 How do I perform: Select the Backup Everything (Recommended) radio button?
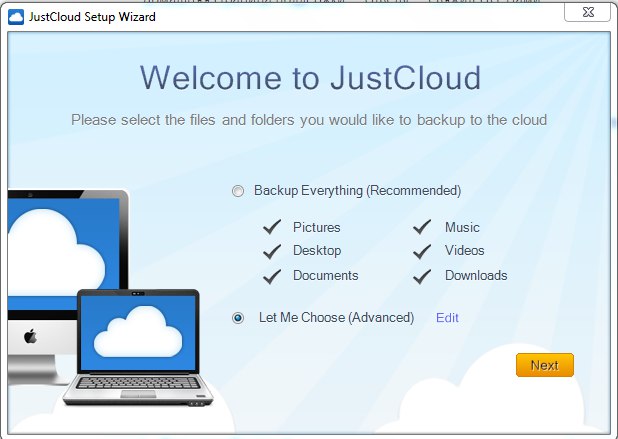coord(238,191)
